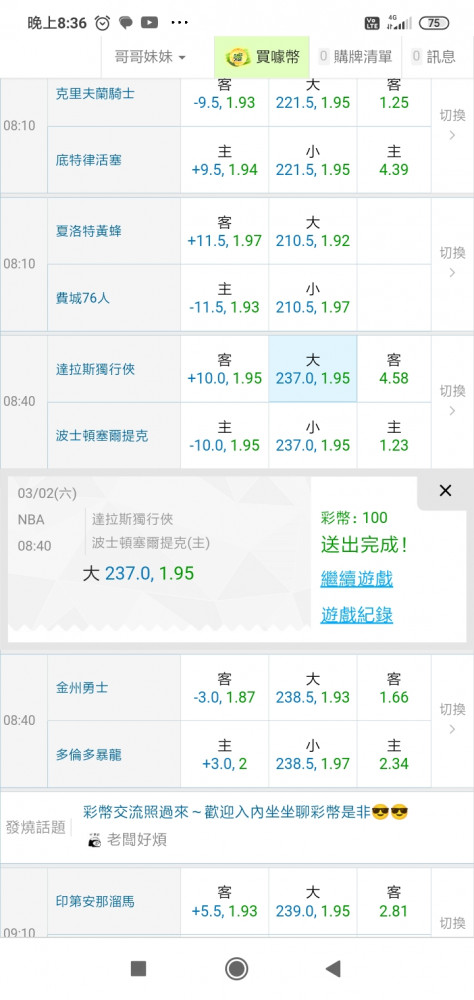Tap the coin icon beside 買噱幣
474x1000 pixels.
click(237, 57)
